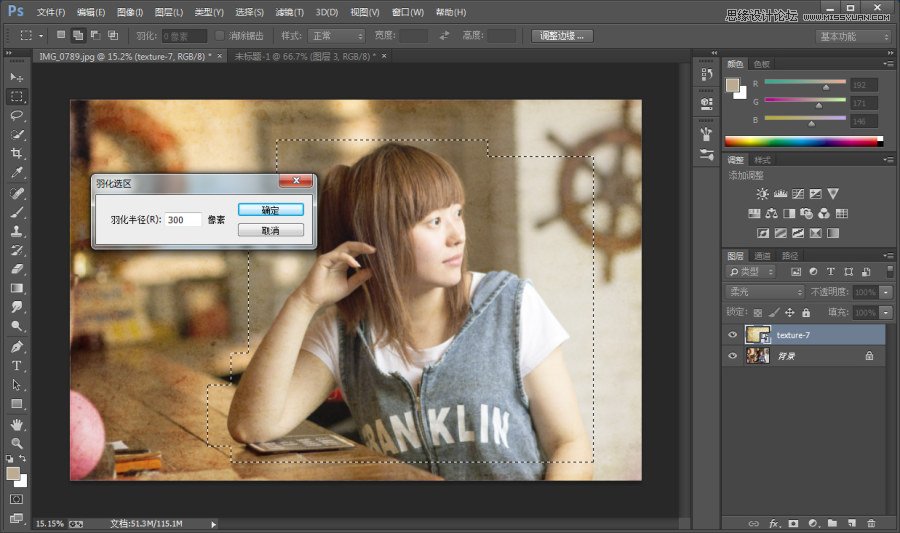Select the Gradient tool

click(16, 288)
